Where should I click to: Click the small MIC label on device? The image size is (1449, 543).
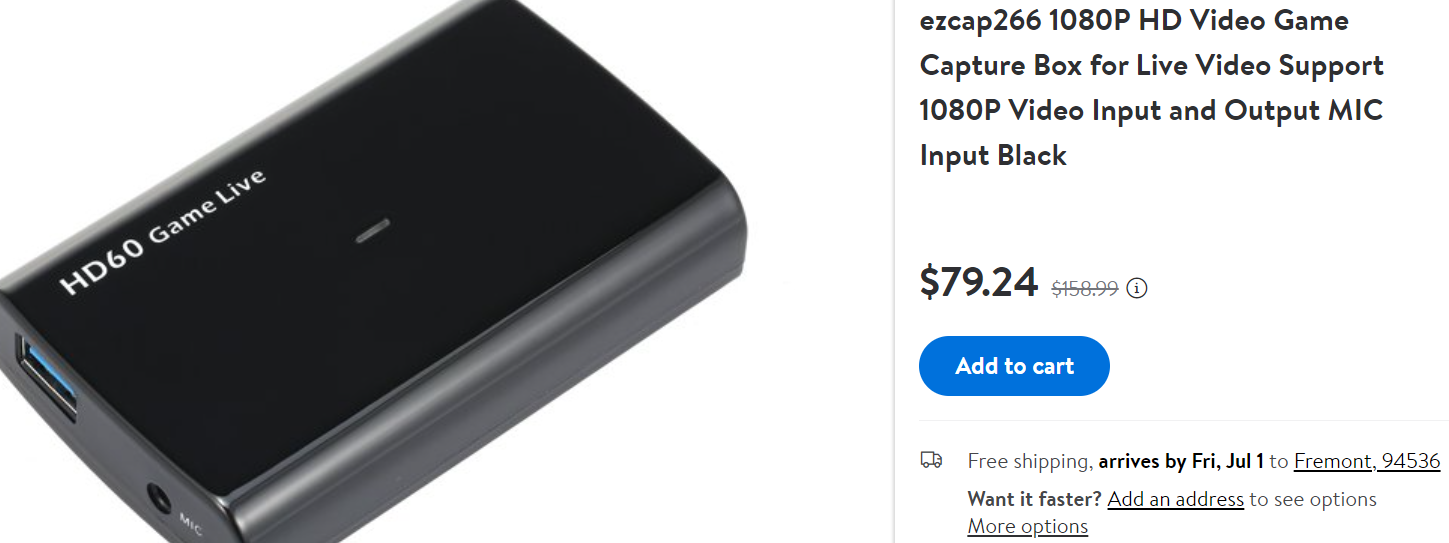pyautogui.click(x=190, y=522)
